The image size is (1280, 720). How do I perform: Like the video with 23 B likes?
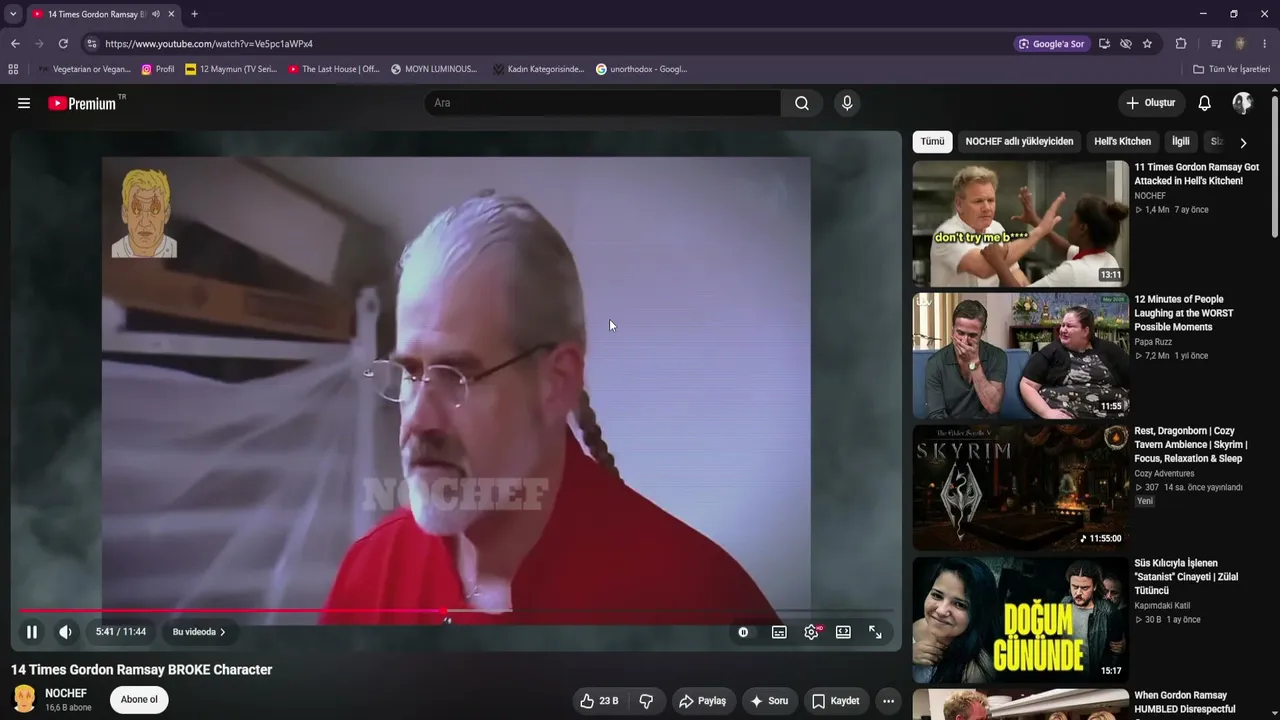pos(599,701)
